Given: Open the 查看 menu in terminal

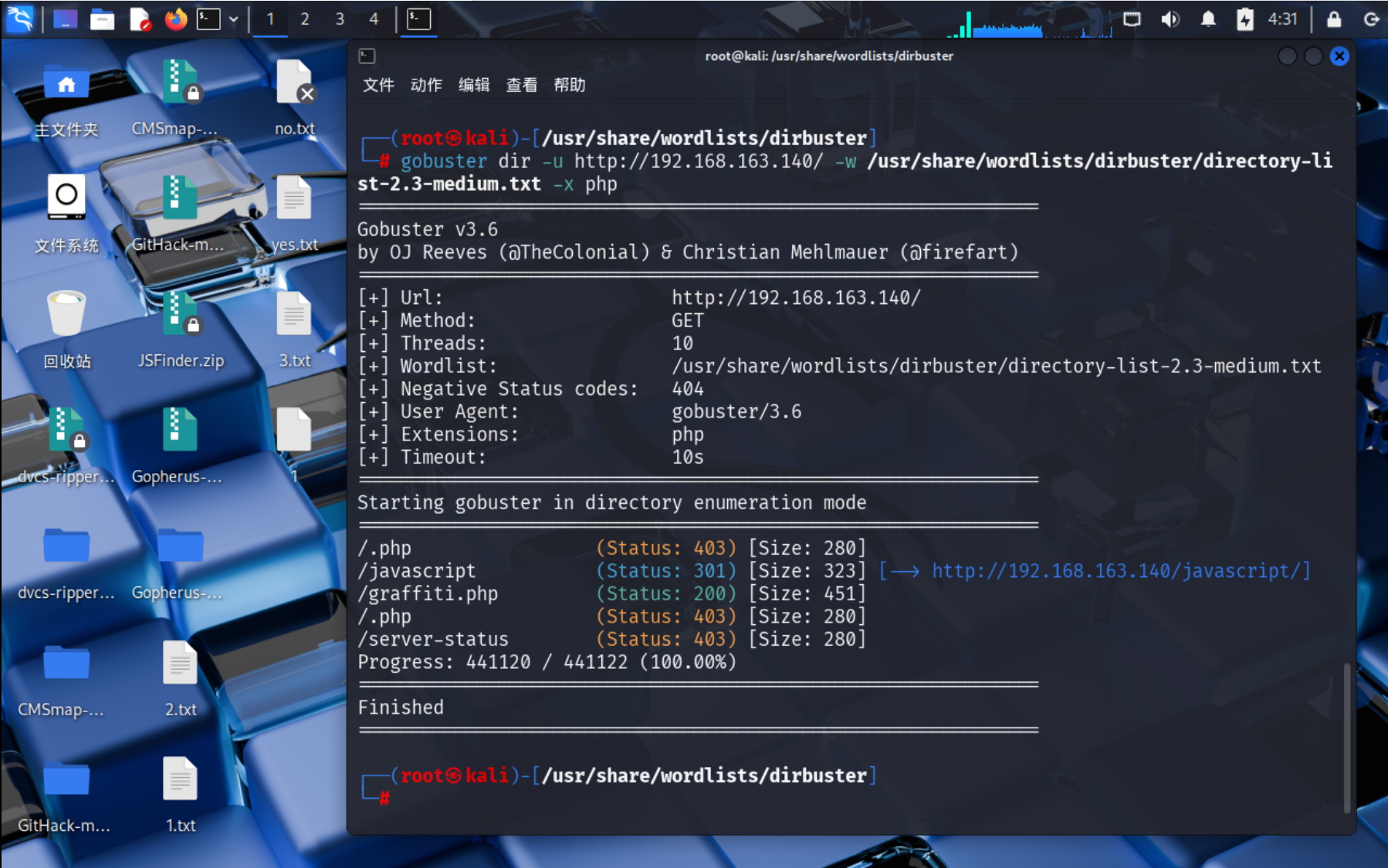Looking at the screenshot, I should [522, 85].
